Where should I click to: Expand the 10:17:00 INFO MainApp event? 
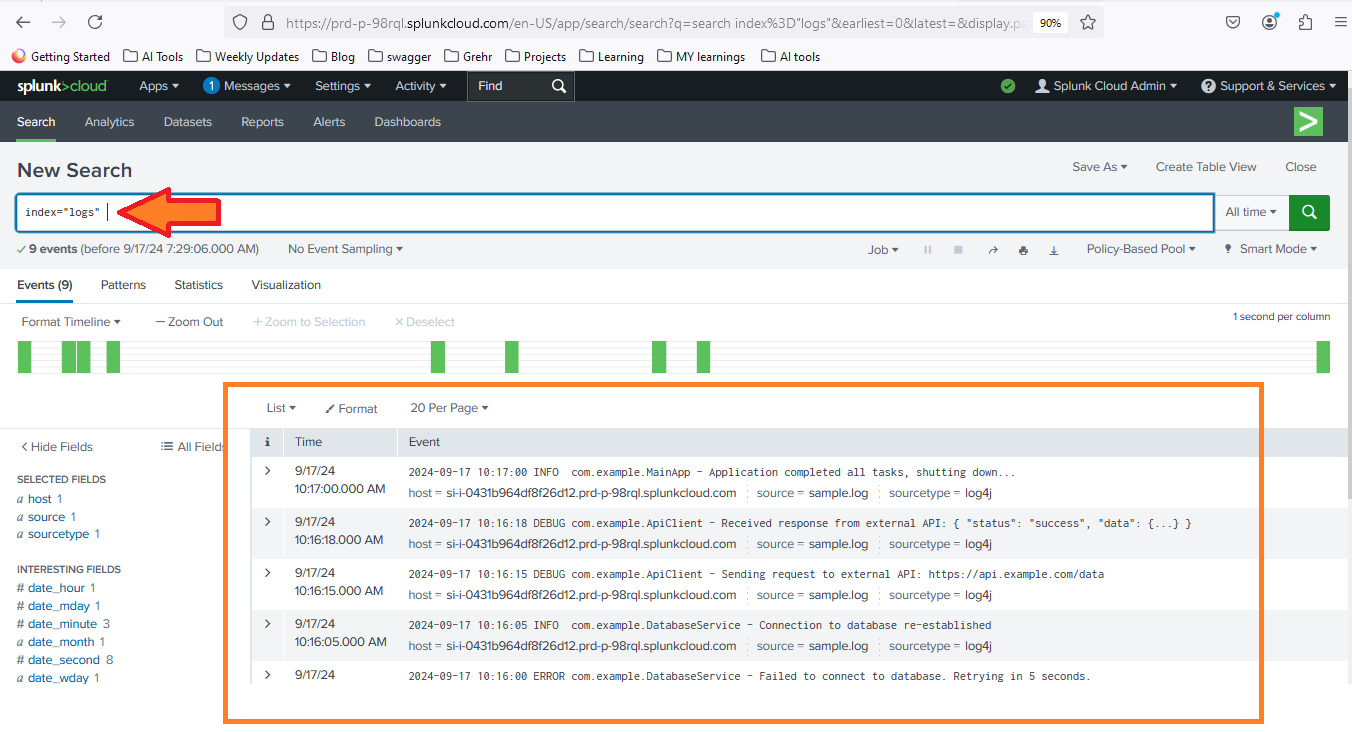pos(267,470)
